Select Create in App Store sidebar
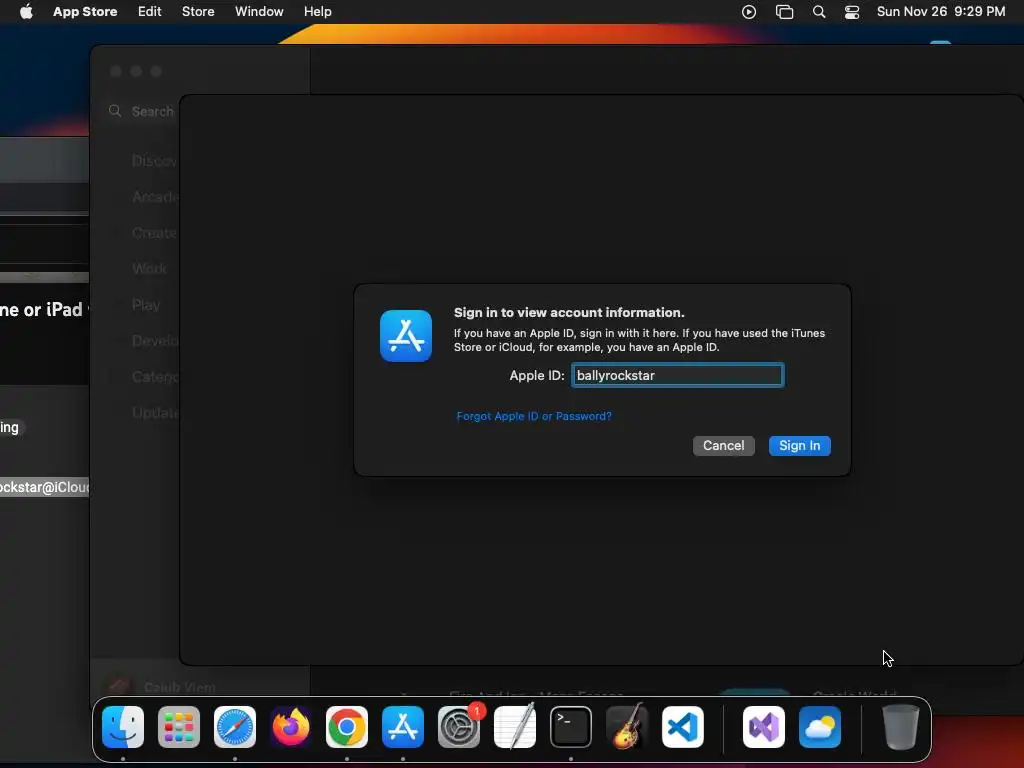The image size is (1024, 768). [x=154, y=232]
